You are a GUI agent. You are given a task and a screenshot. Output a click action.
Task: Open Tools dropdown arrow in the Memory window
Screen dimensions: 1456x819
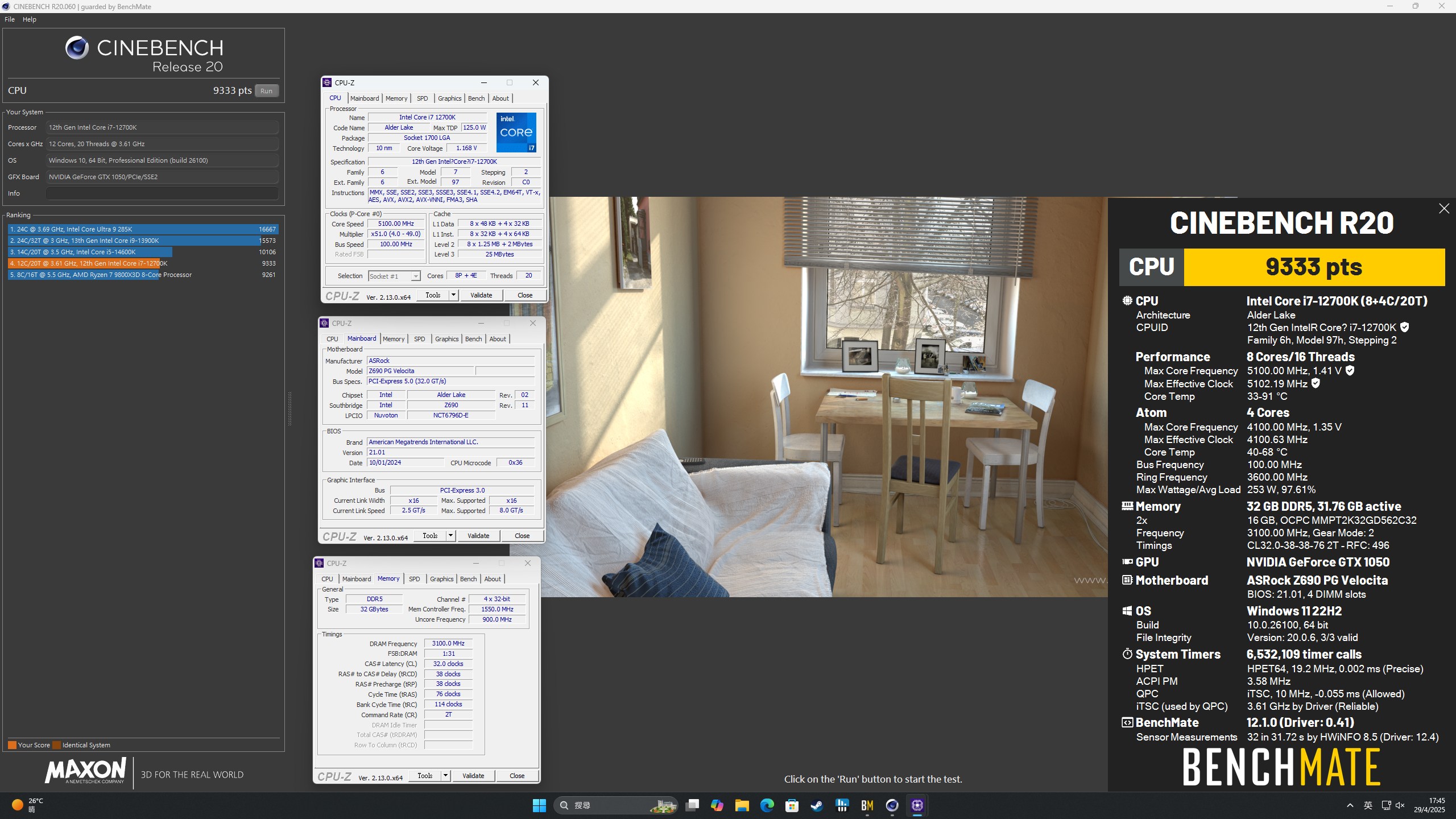point(445,776)
